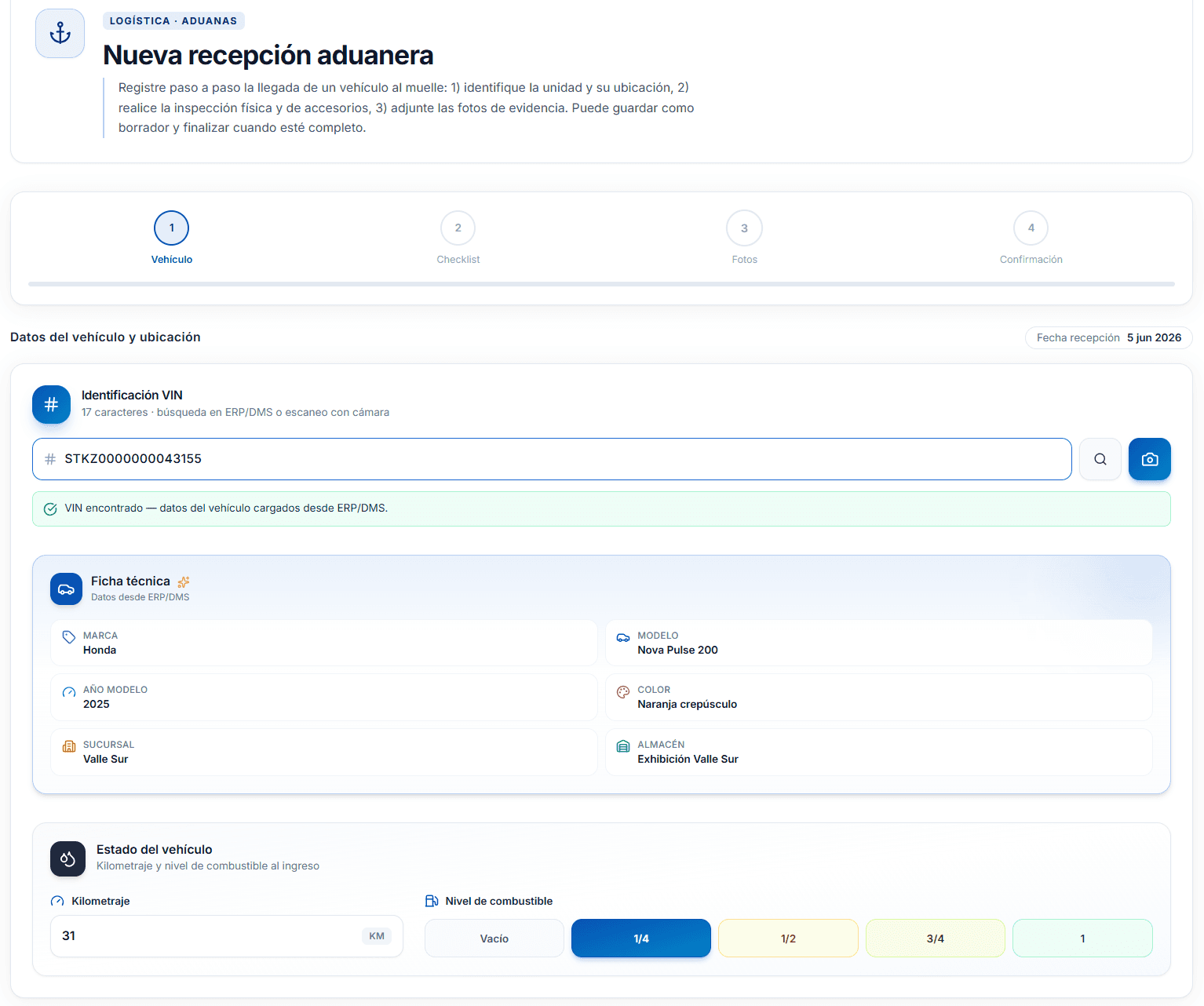Screen dimensions: 1204x1006
Task: Click the anchor logo icon
Action: pyautogui.click(x=60, y=33)
